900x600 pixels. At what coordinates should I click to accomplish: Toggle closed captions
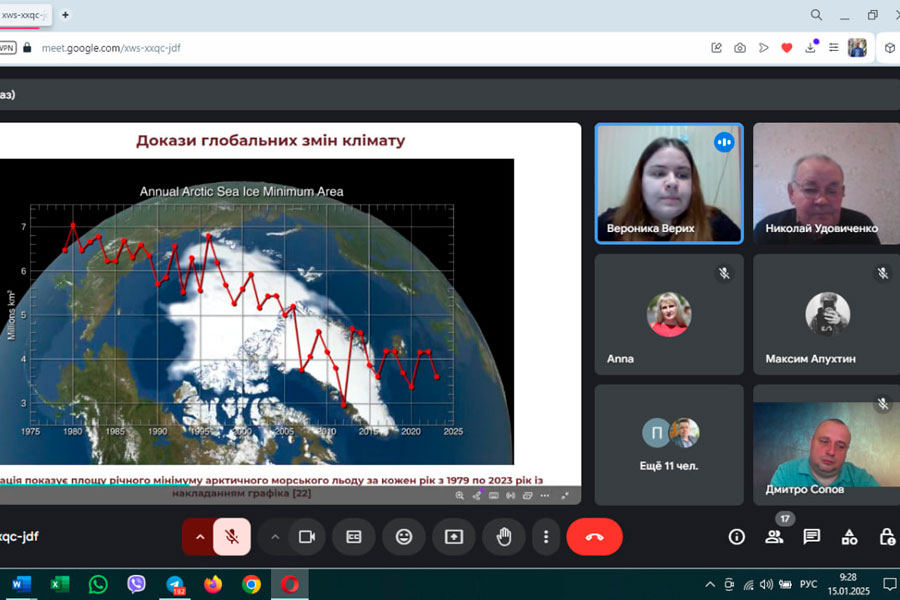pos(354,537)
